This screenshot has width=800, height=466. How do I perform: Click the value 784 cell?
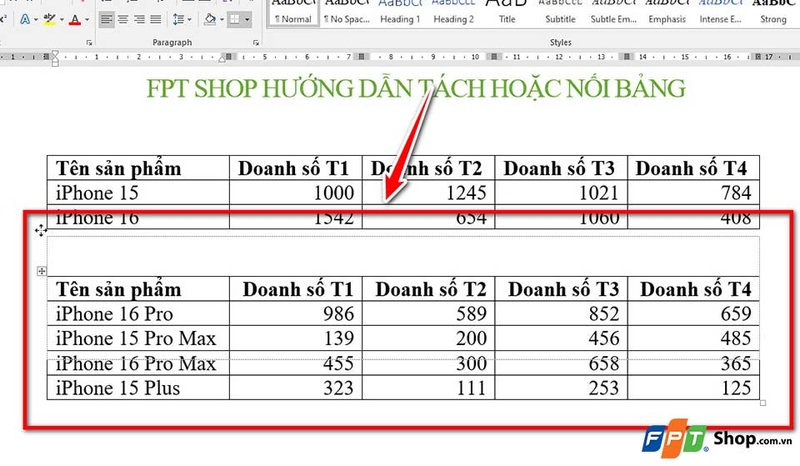(x=693, y=193)
